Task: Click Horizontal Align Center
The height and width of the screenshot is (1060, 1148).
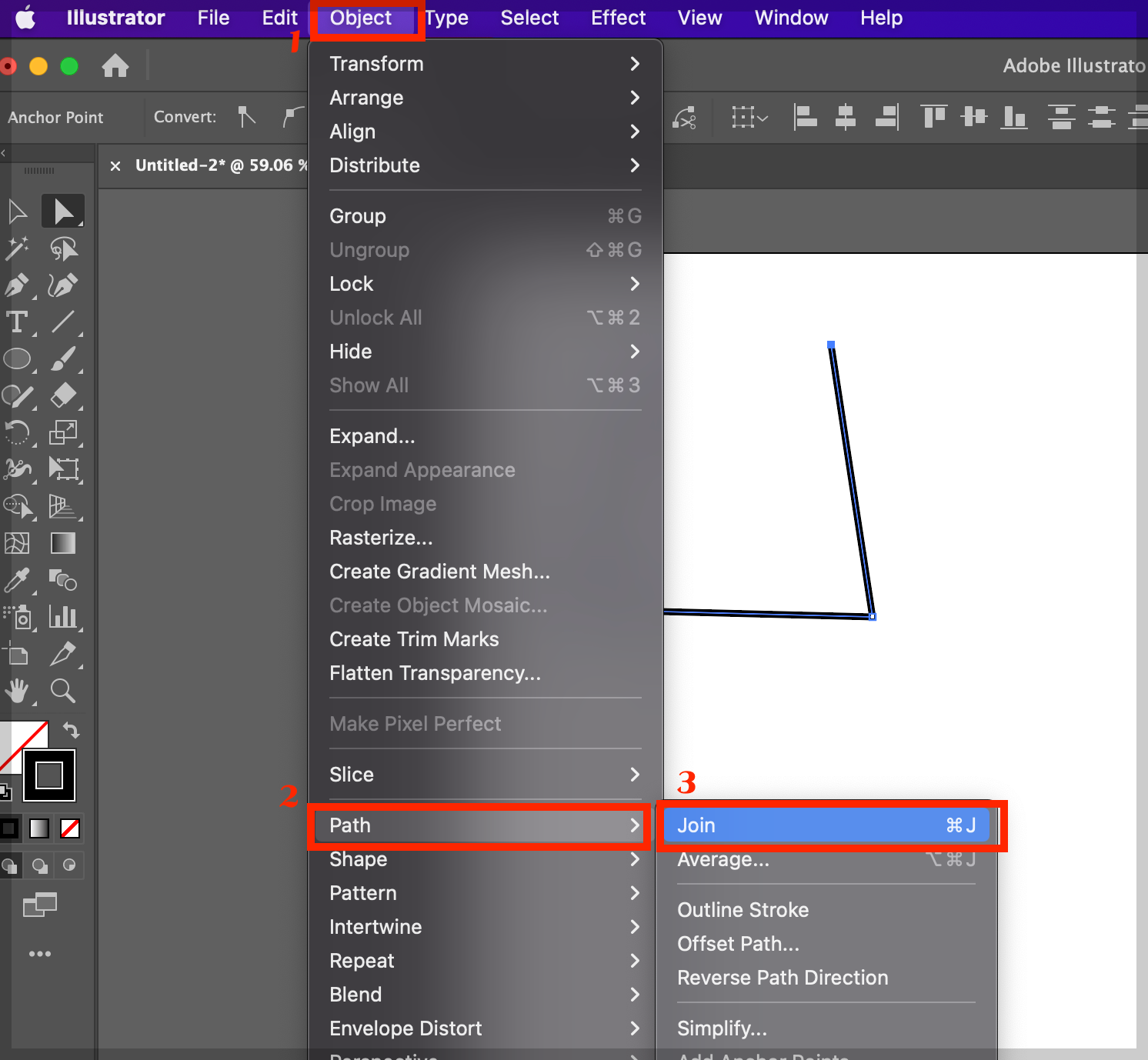Action: pyautogui.click(x=846, y=117)
